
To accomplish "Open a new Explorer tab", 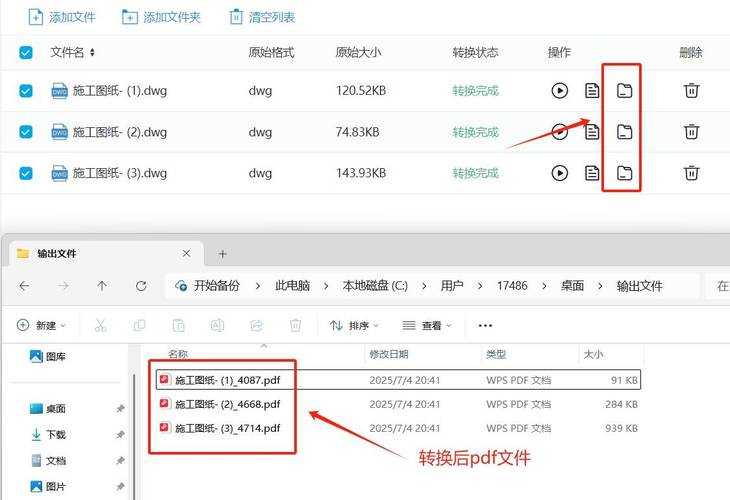I will click(x=222, y=254).
